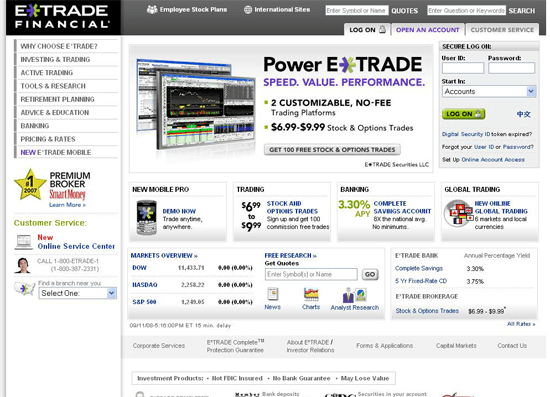Click the Online Service Center laptop icon

pyautogui.click(x=24, y=242)
